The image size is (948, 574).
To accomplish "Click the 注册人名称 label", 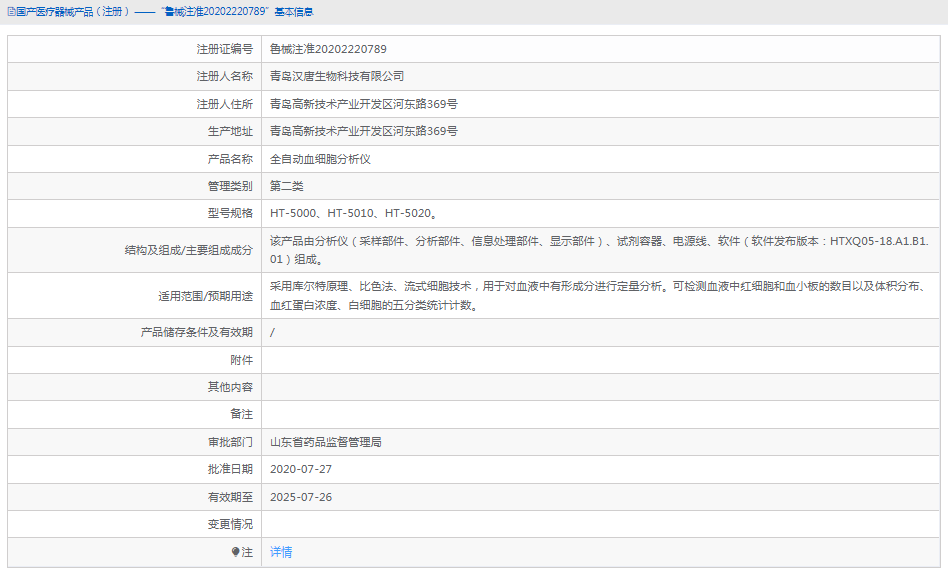I will pyautogui.click(x=224, y=76).
